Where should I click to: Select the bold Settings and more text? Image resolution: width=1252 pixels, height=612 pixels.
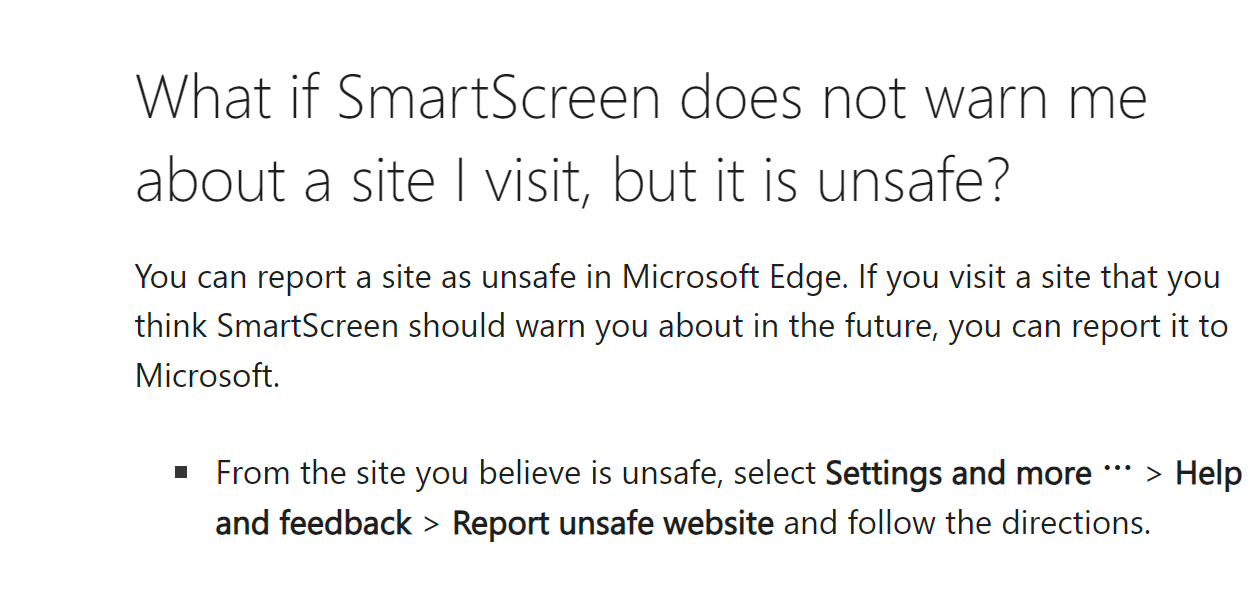click(958, 473)
